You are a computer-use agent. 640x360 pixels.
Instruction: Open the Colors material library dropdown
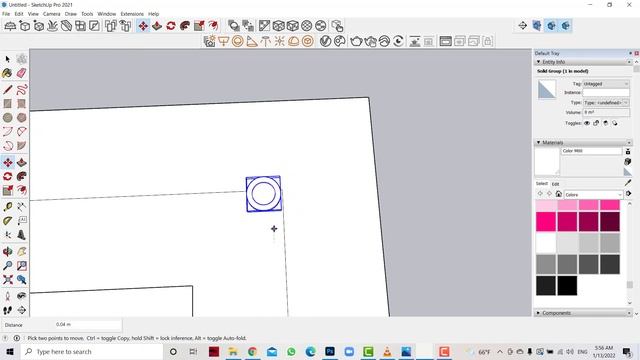tap(593, 195)
